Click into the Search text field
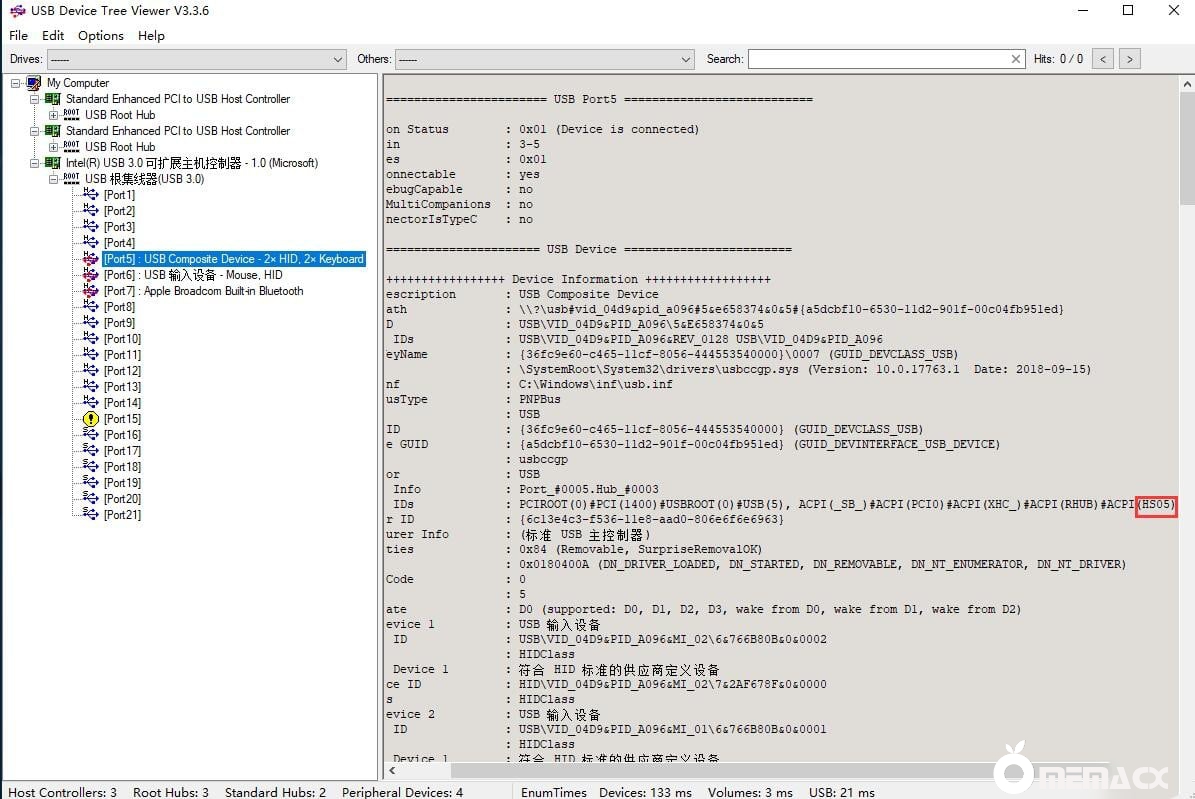Screen dimensions: 1195x799 tap(878, 59)
